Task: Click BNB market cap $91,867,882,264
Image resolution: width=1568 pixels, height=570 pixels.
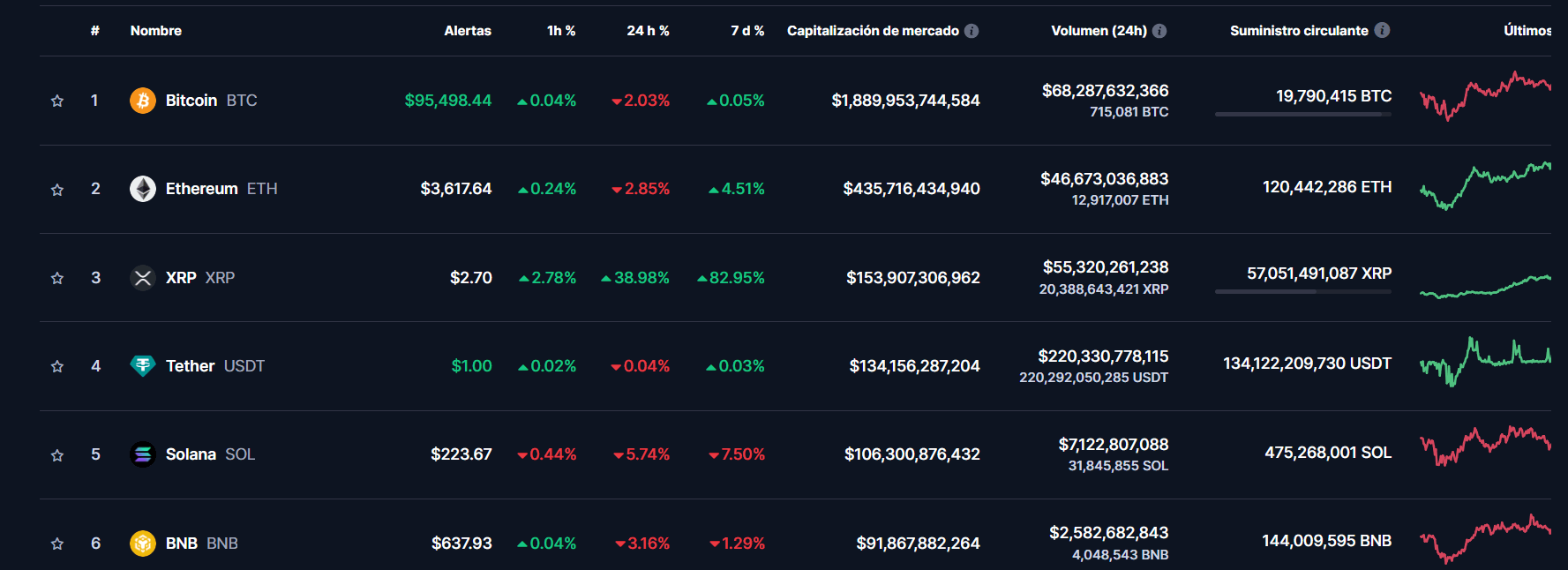Action: point(919,544)
